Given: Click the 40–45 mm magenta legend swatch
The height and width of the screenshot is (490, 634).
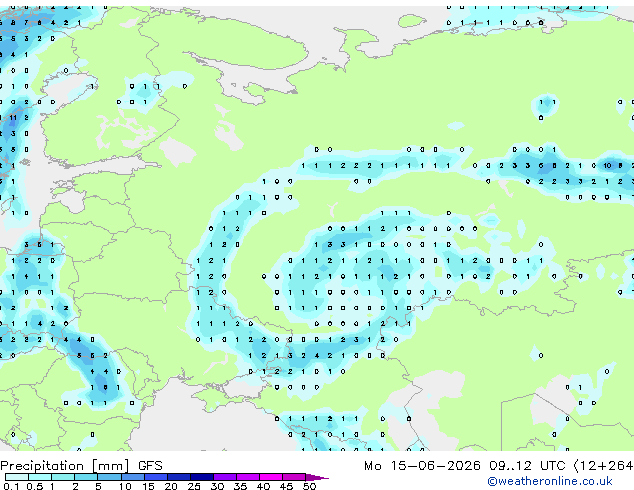Looking at the screenshot, I should click(x=271, y=477).
